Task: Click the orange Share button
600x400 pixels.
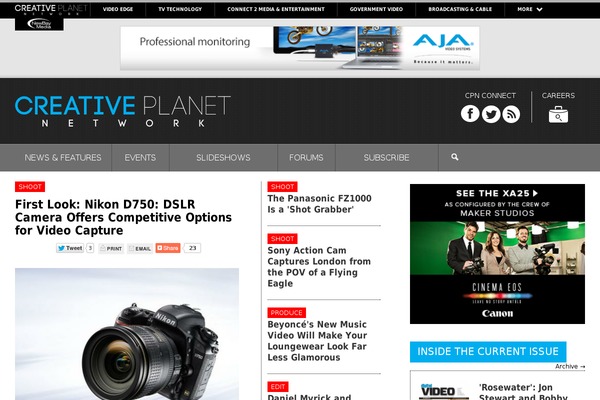Action: pyautogui.click(x=168, y=248)
